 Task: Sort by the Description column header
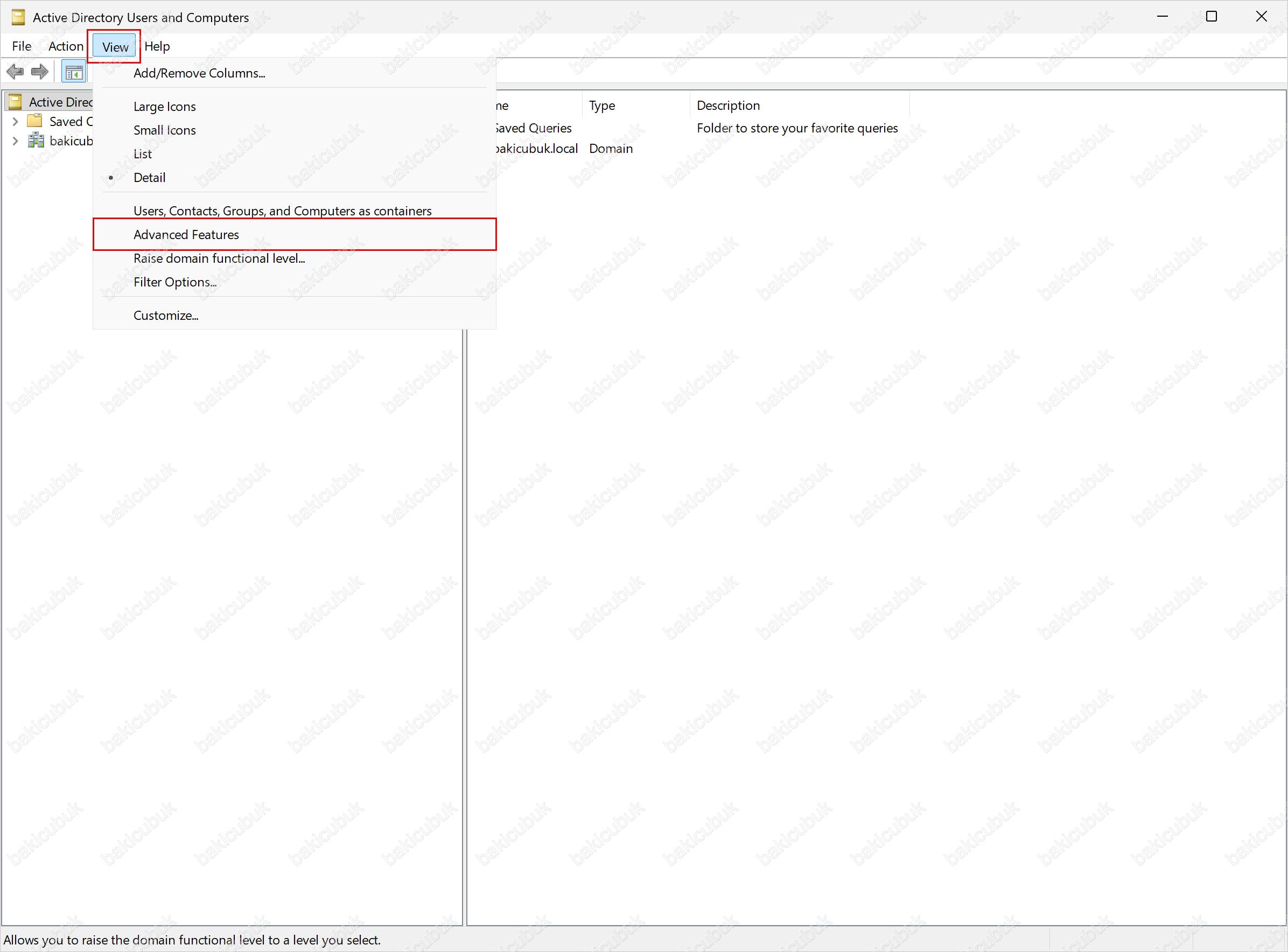799,106
